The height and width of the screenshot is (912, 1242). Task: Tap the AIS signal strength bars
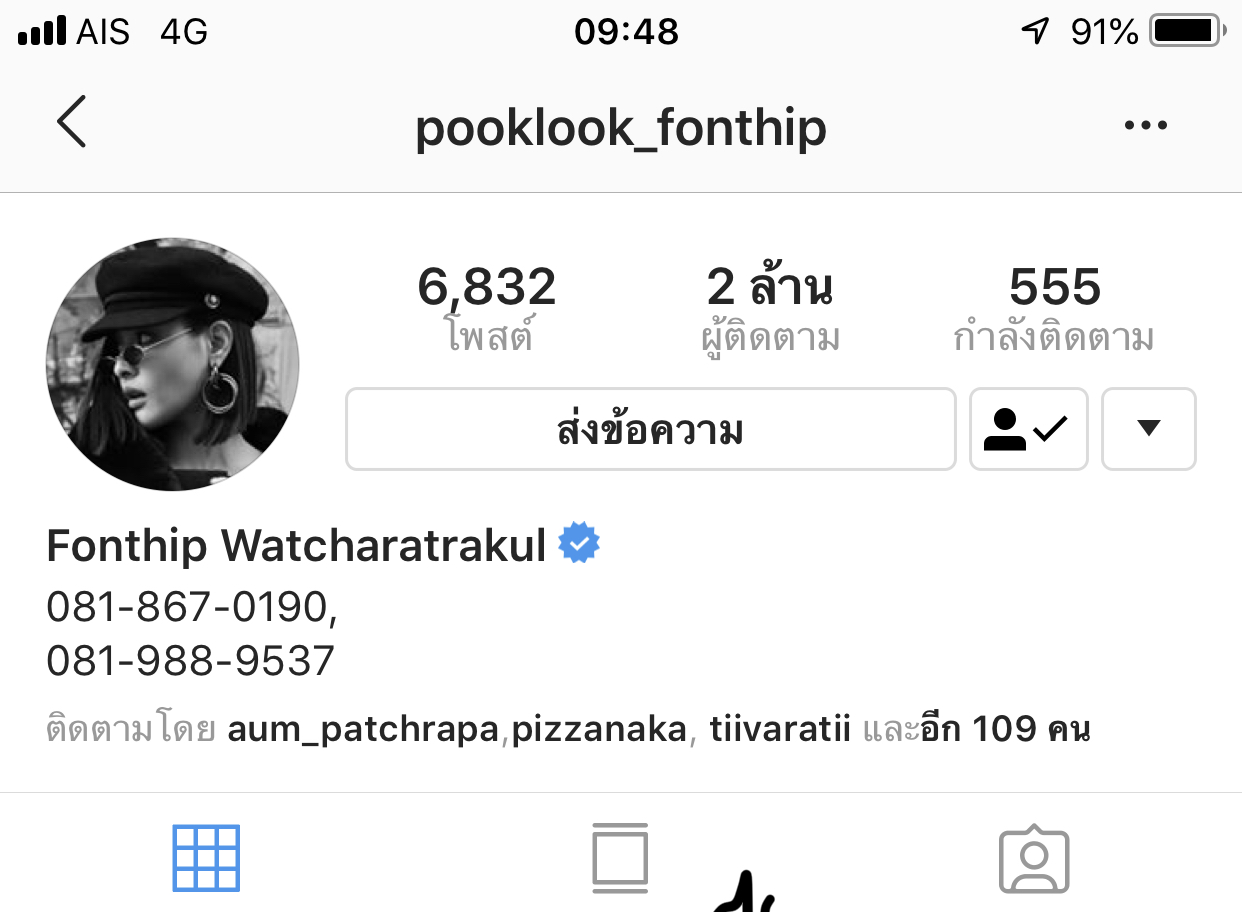point(42,32)
